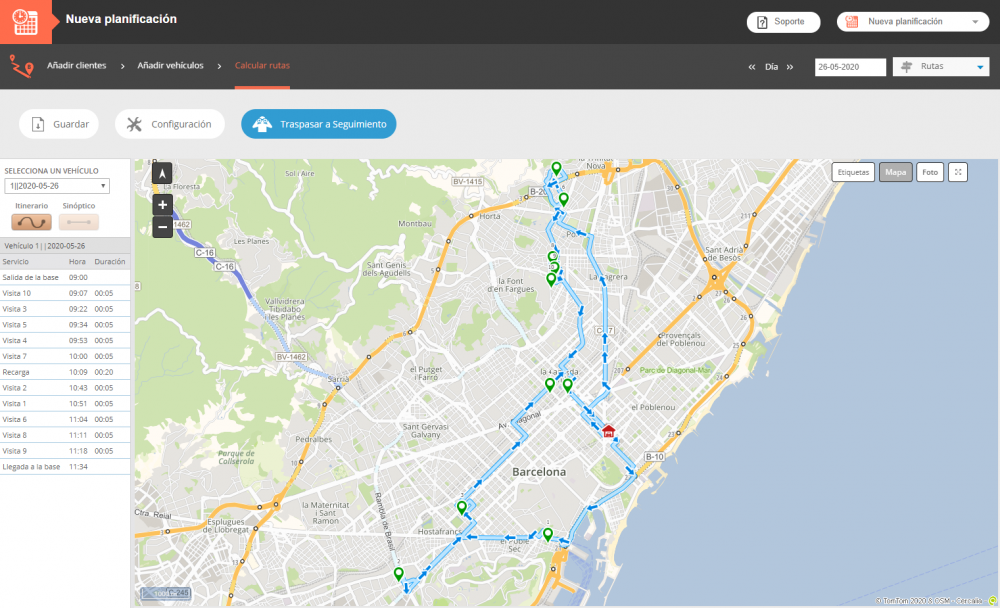The image size is (1000, 608).
Task: Select the Calcular rutas tab
Action: [262, 66]
